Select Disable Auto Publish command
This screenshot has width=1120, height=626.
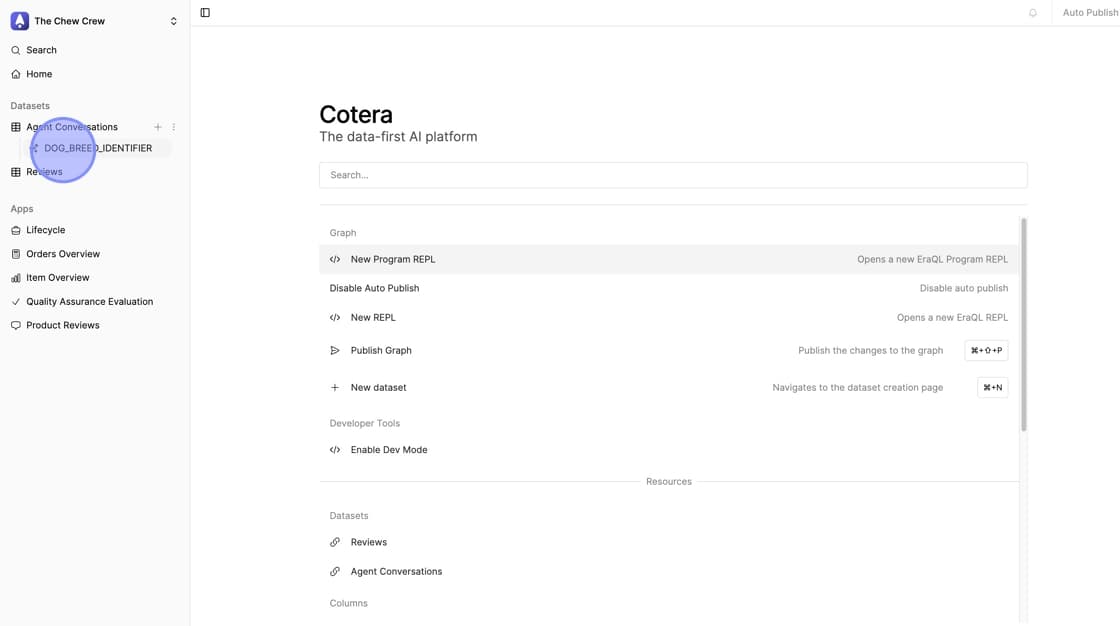click(x=374, y=288)
